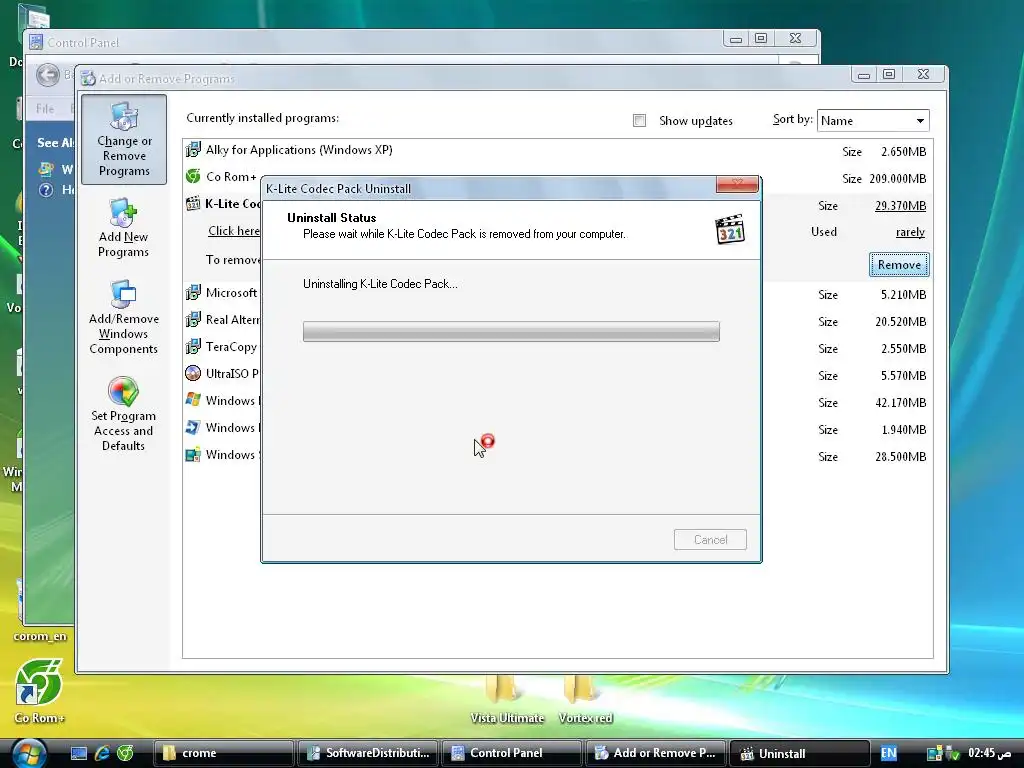Click the Real Alternative entry icon
This screenshot has width=1024, height=768.
point(193,319)
